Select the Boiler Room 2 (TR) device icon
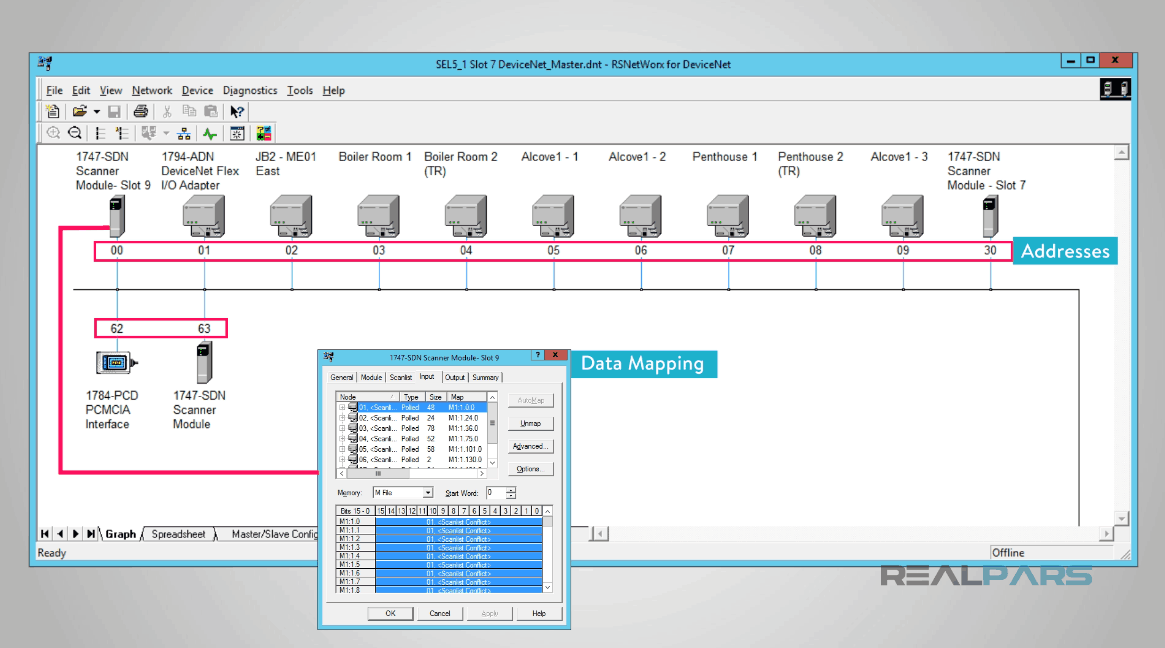 466,216
